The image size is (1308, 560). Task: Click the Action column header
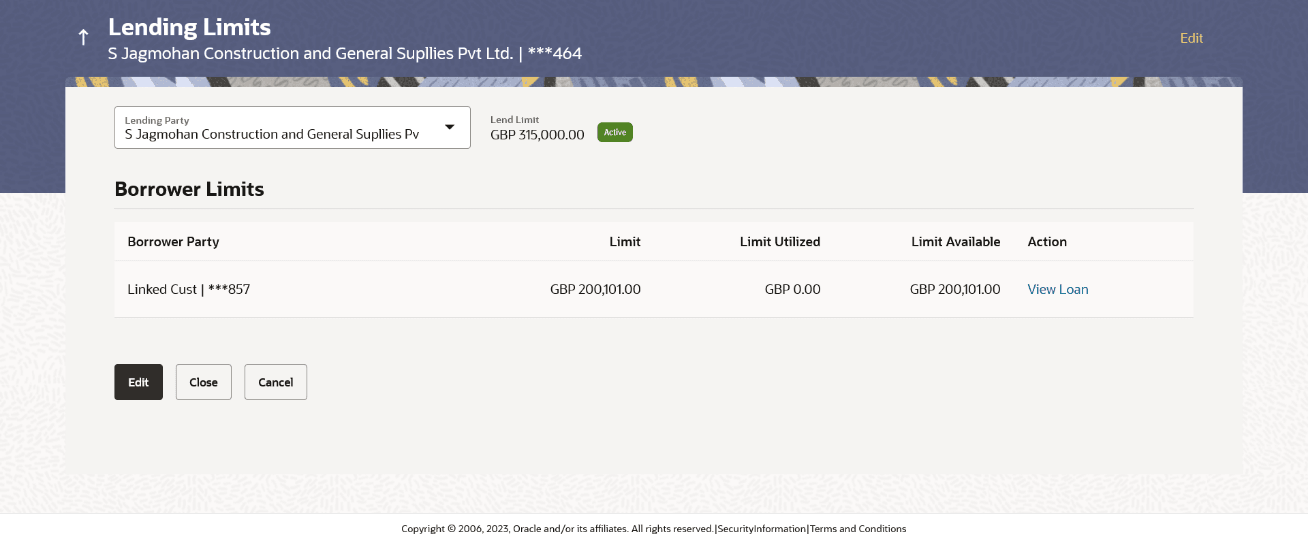pos(1047,242)
